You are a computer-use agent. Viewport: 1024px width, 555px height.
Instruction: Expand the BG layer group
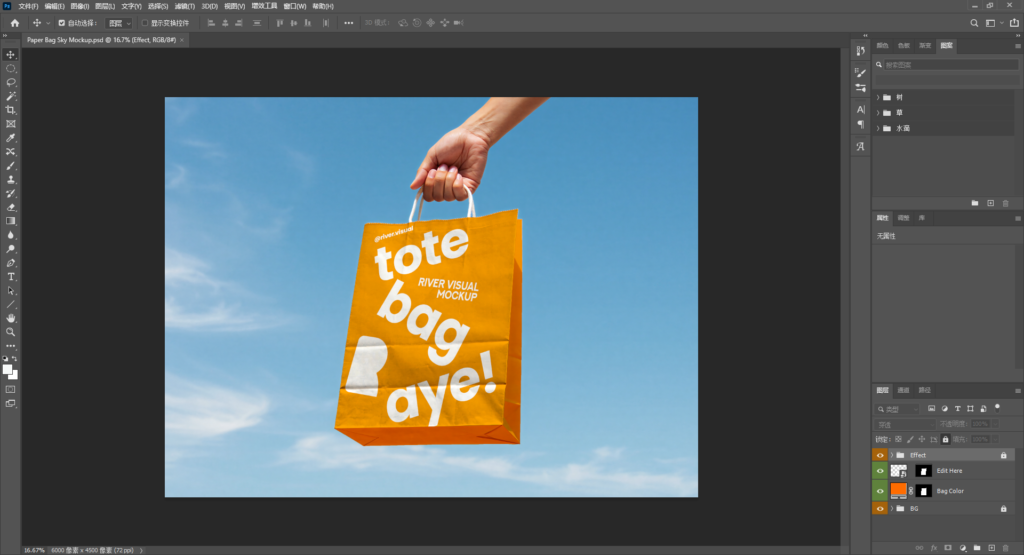pyautogui.click(x=891, y=509)
